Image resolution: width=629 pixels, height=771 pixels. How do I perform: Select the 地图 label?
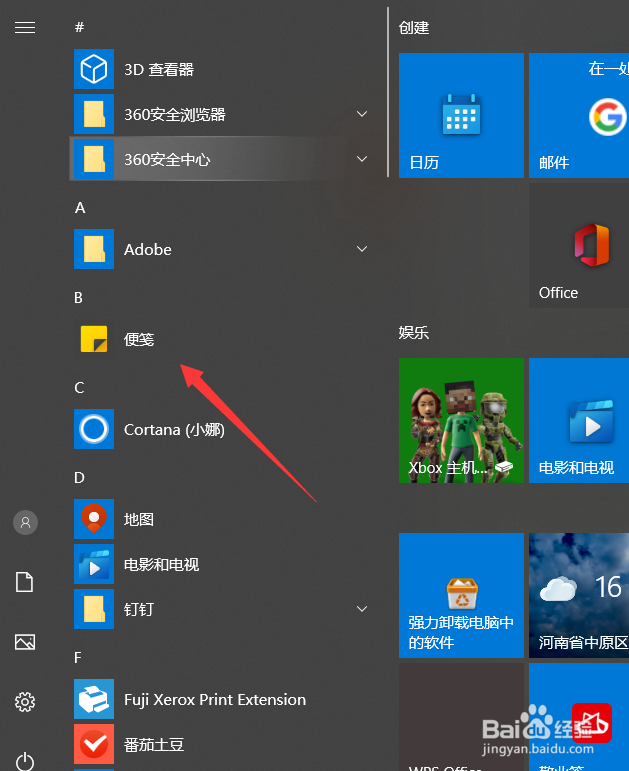click(x=139, y=519)
